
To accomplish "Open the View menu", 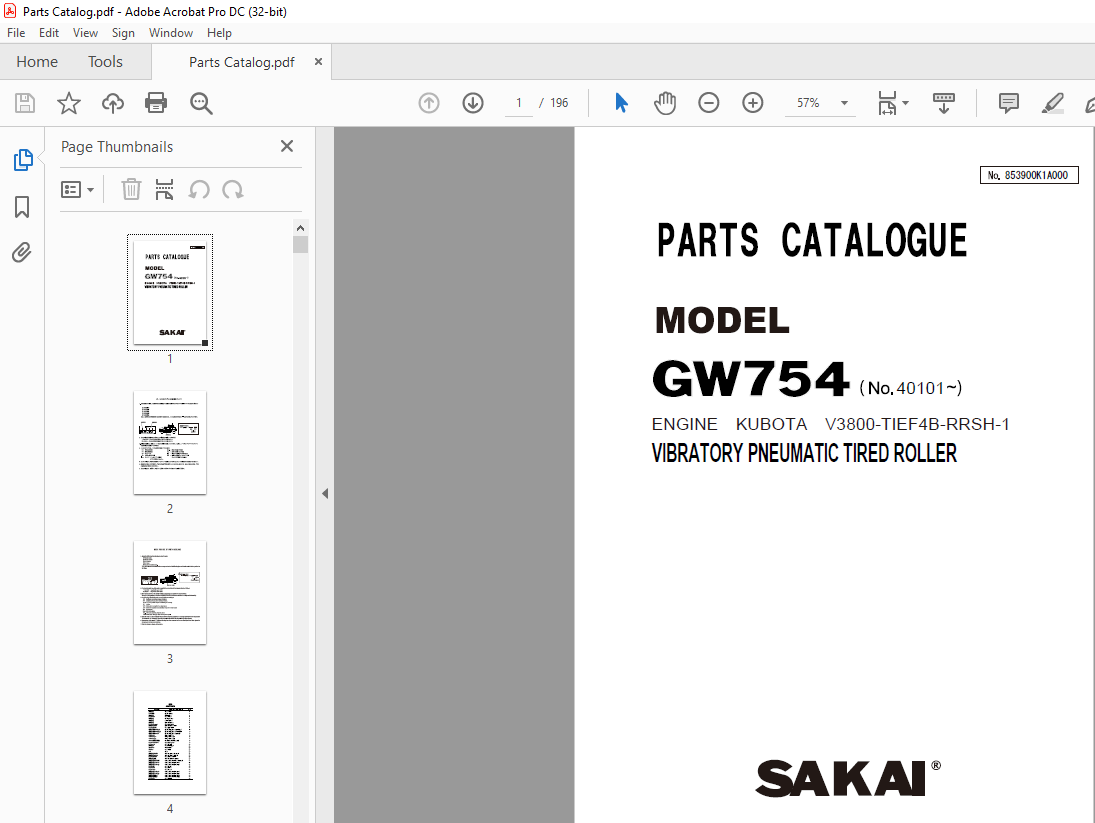I will pyautogui.click(x=85, y=33).
